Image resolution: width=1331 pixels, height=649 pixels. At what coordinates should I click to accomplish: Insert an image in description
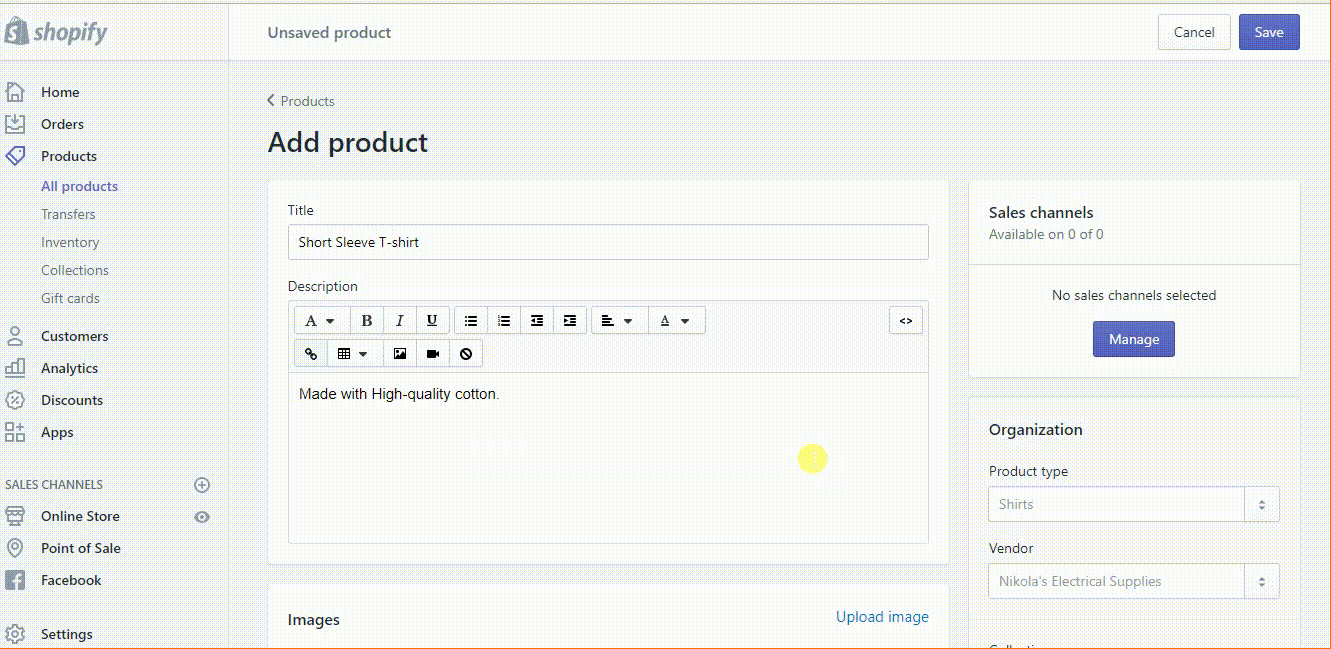point(400,354)
